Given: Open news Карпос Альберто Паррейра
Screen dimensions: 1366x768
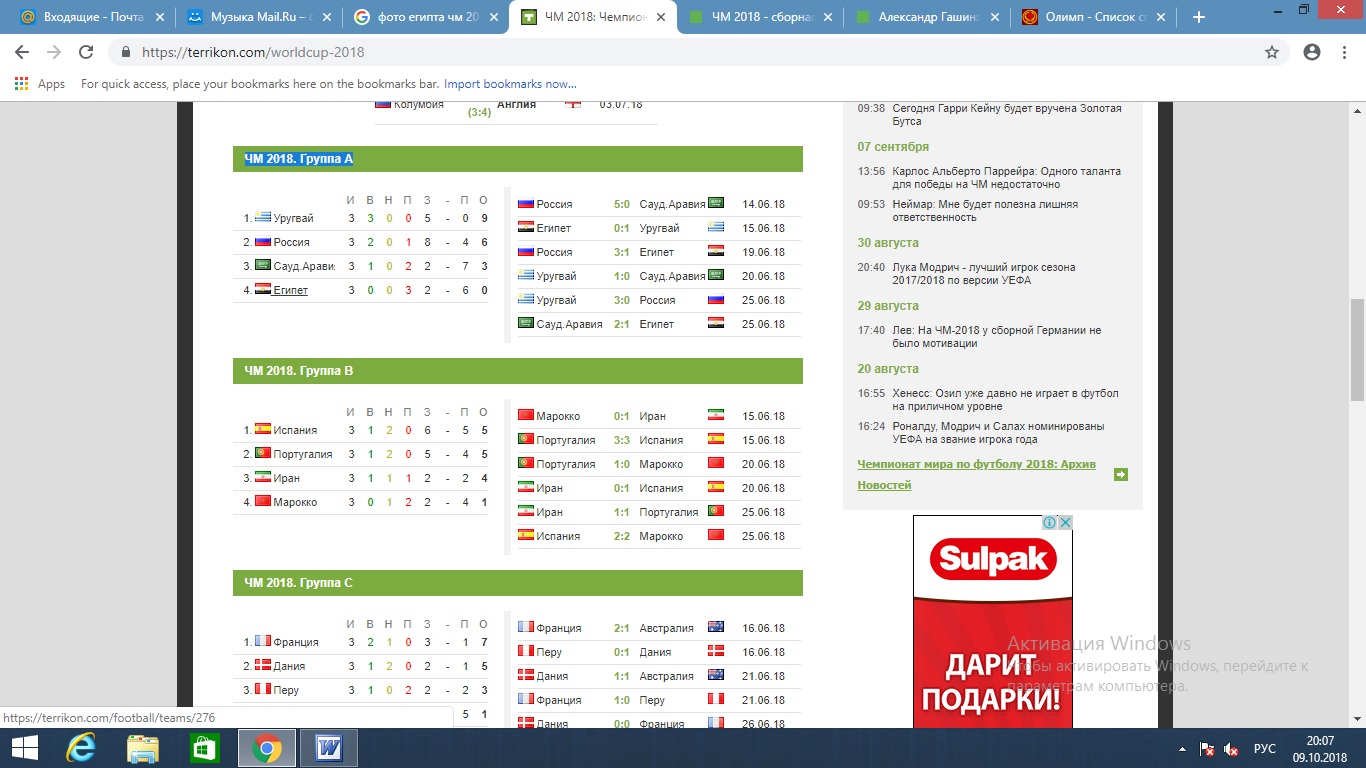Looking at the screenshot, I should point(1006,178).
